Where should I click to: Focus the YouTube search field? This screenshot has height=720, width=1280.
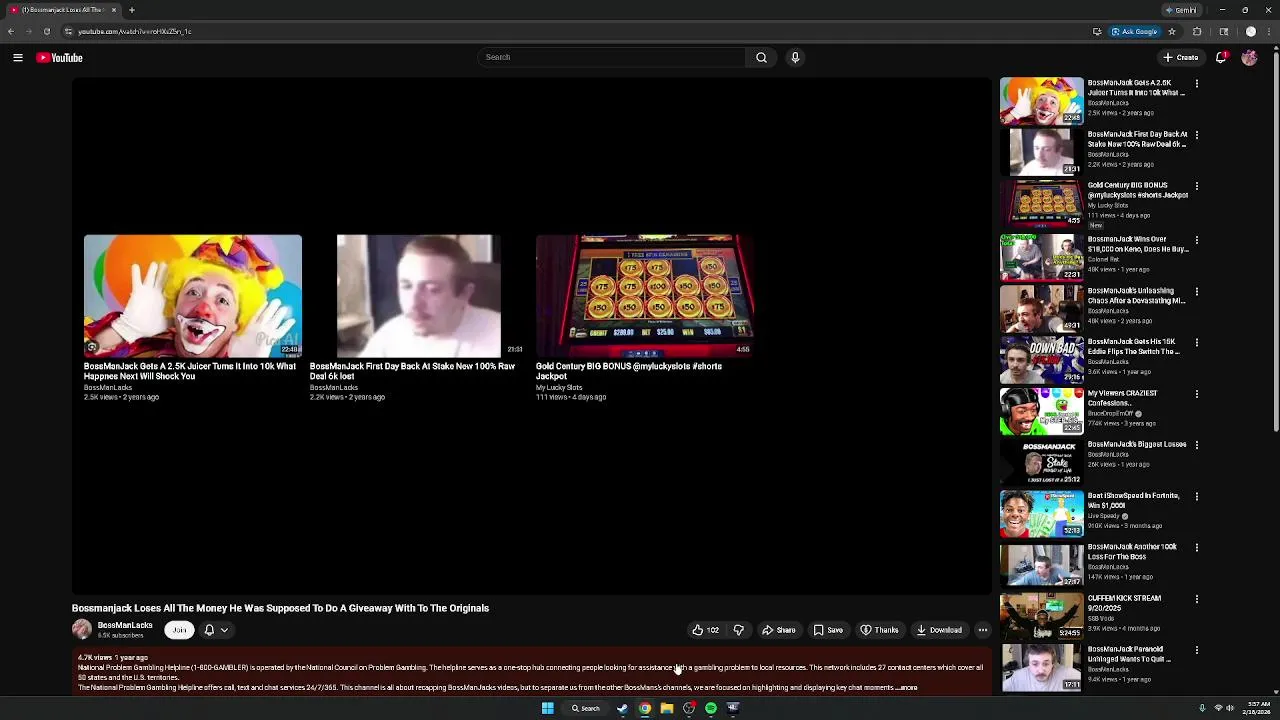pos(612,57)
